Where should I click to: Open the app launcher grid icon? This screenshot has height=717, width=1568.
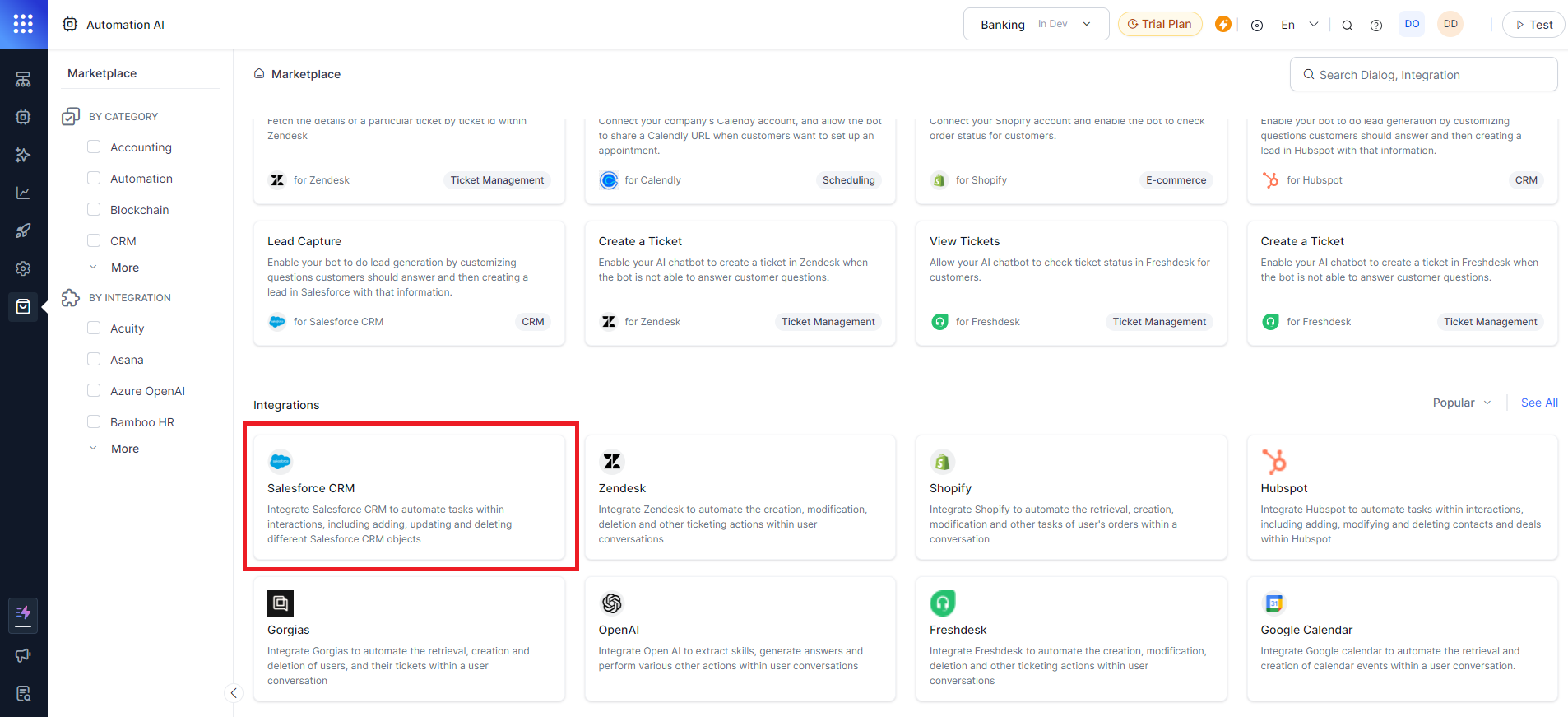pyautogui.click(x=23, y=24)
